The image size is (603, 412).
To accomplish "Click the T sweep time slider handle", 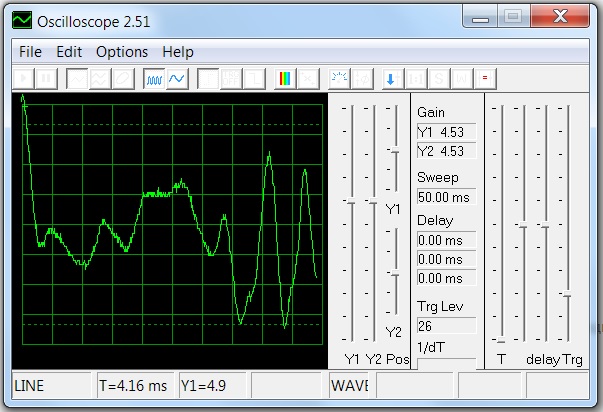I will [x=500, y=340].
